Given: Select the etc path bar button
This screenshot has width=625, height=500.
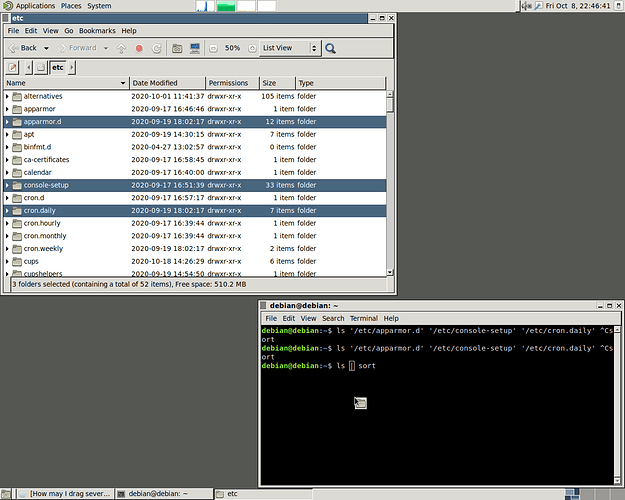Looking at the screenshot, I should point(58,67).
